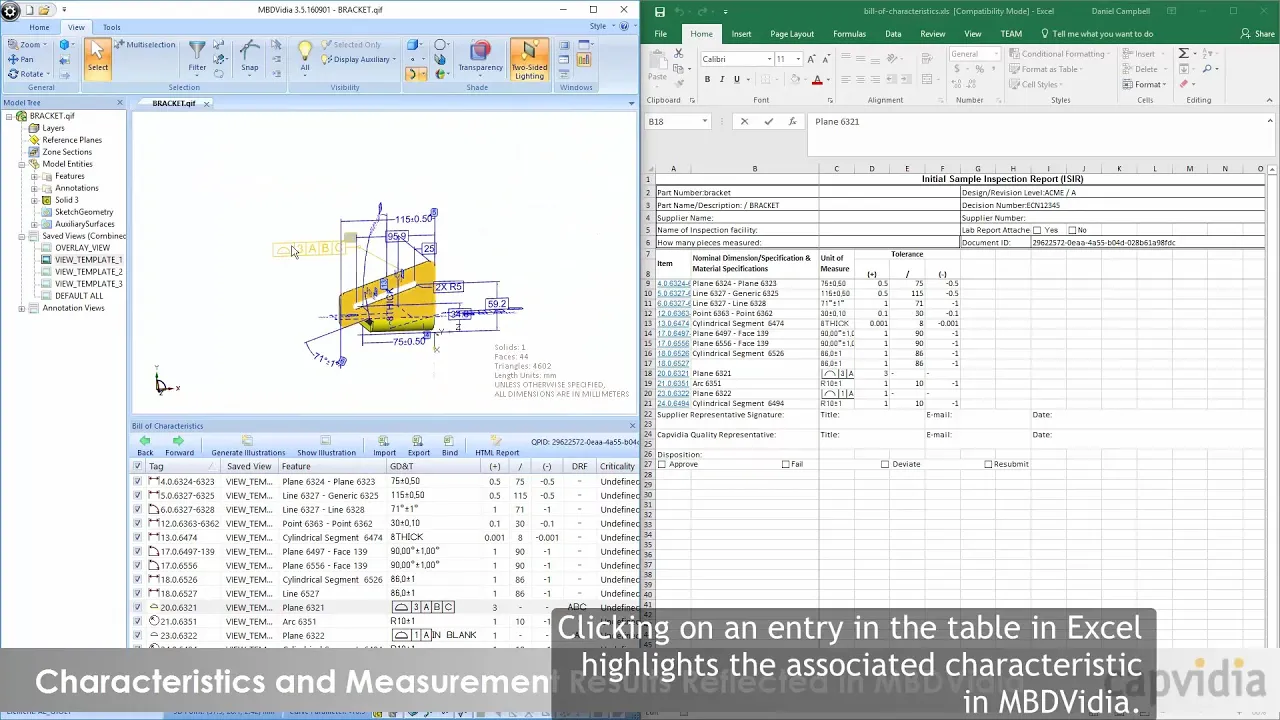Click Bind in Bill of Characteristics

[450, 445]
